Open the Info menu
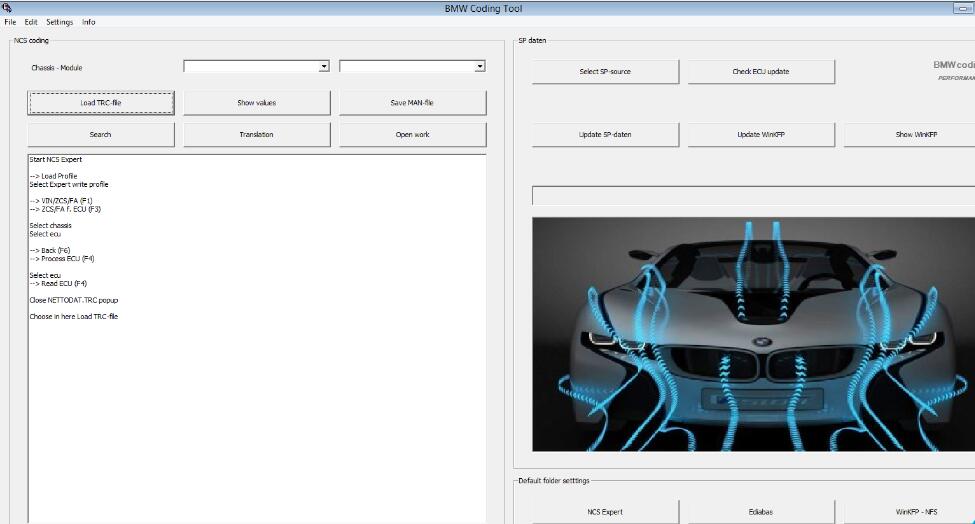Screen dimensions: 975x524 pyautogui.click(x=88, y=22)
